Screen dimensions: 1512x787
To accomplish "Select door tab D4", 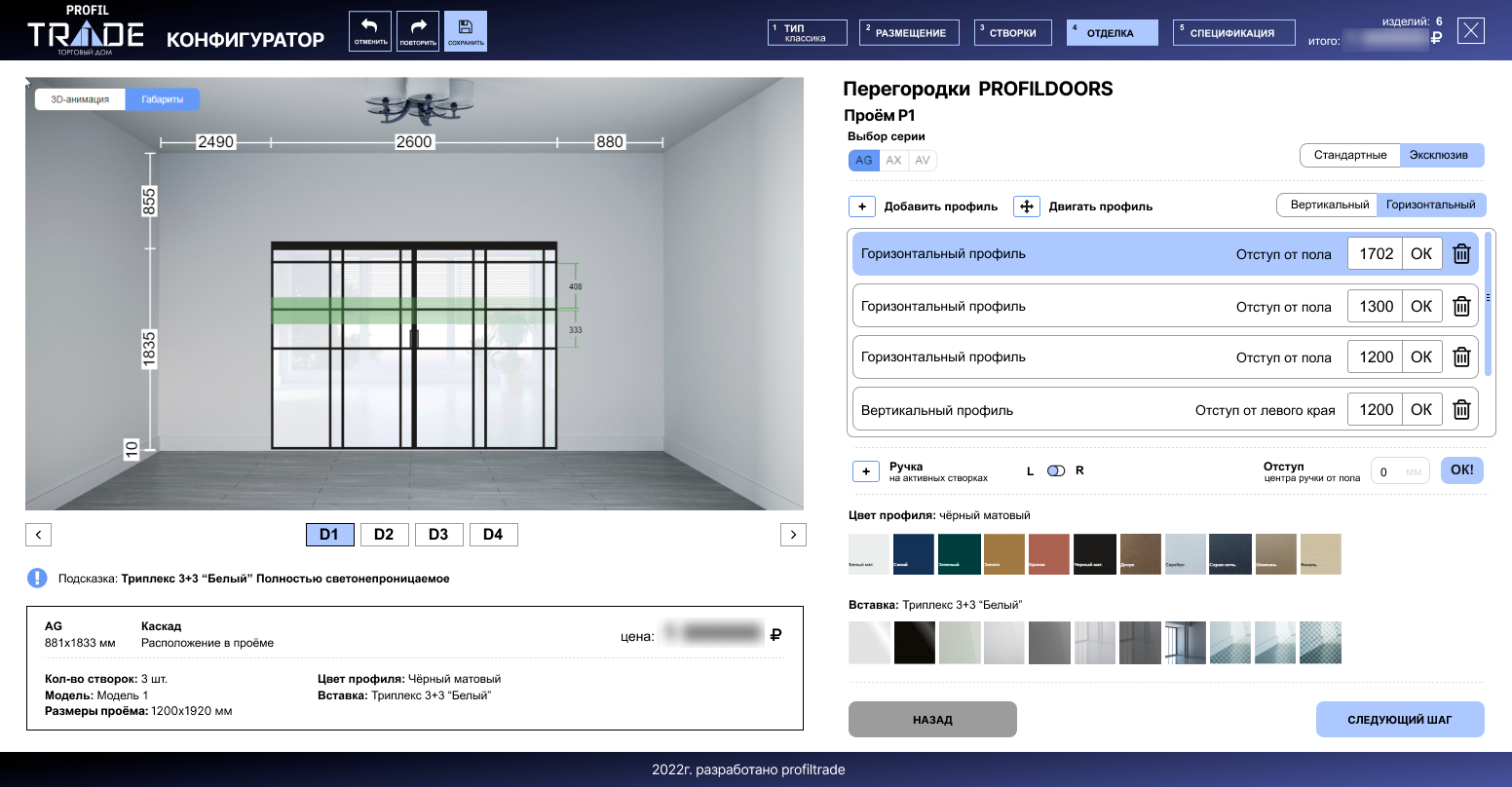I will pyautogui.click(x=493, y=535).
